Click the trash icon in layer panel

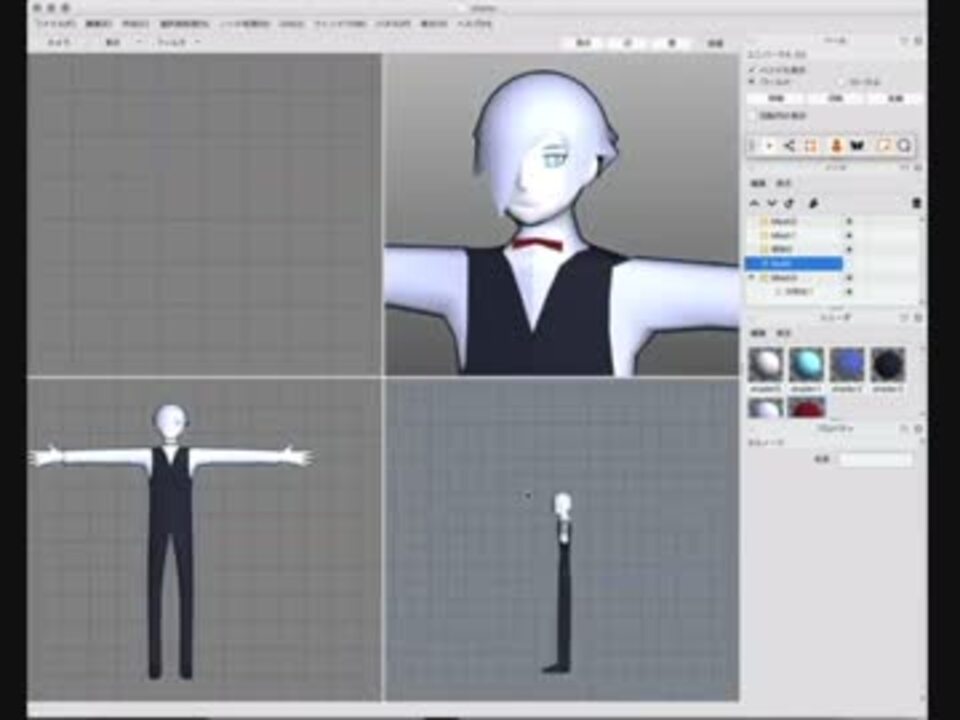[x=916, y=203]
